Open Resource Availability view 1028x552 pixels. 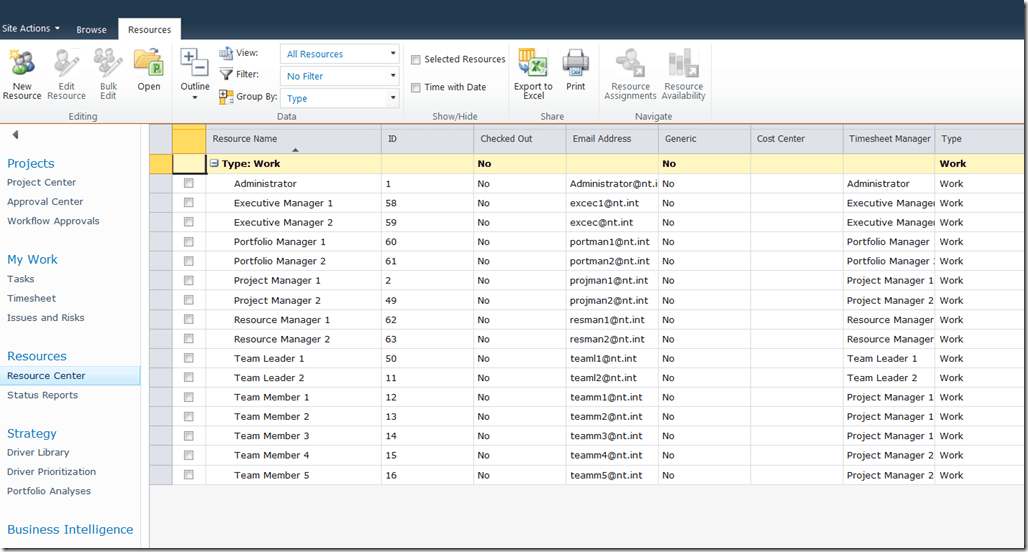tap(684, 65)
